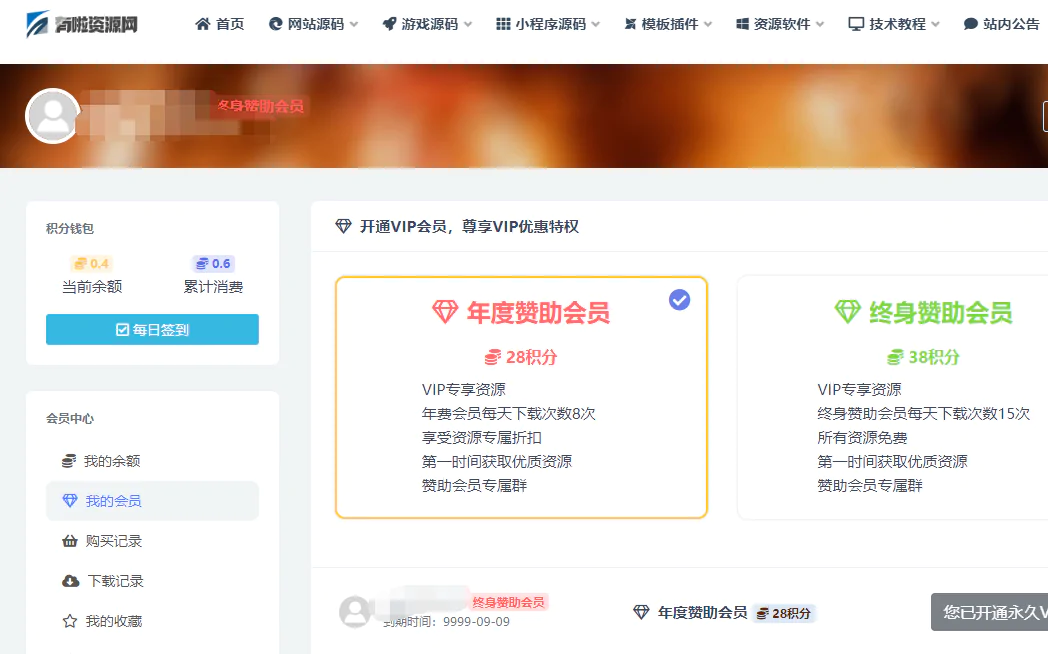Open the 站内公告 announcements link

[x=1002, y=24]
